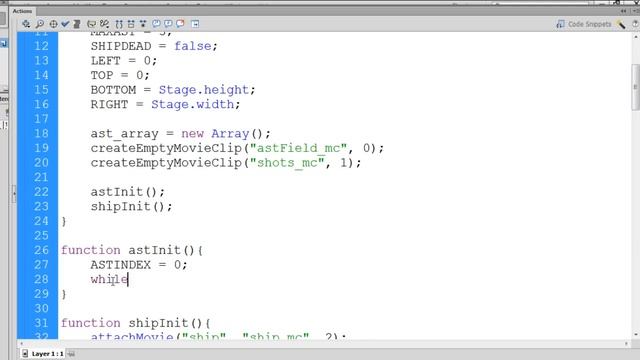
Task: Click the Auto format icon
Action: 77,24
